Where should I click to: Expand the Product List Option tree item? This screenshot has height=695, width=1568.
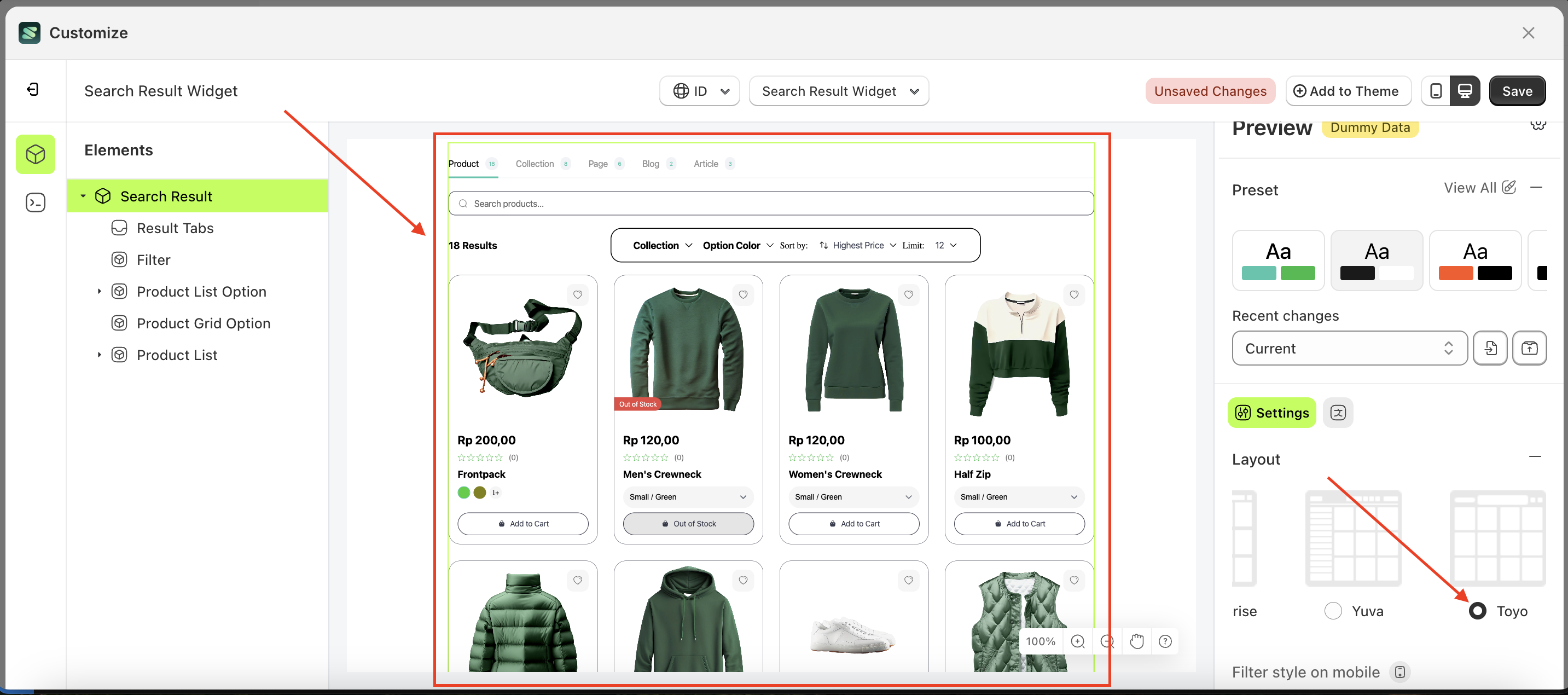click(99, 291)
